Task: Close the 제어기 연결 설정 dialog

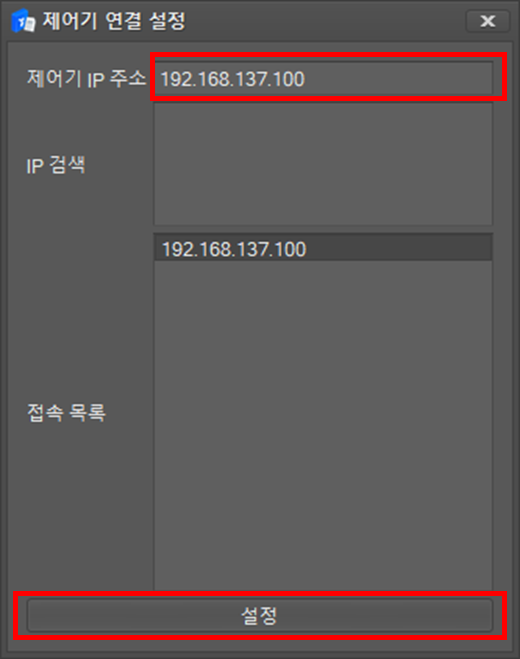Action: coord(488,21)
